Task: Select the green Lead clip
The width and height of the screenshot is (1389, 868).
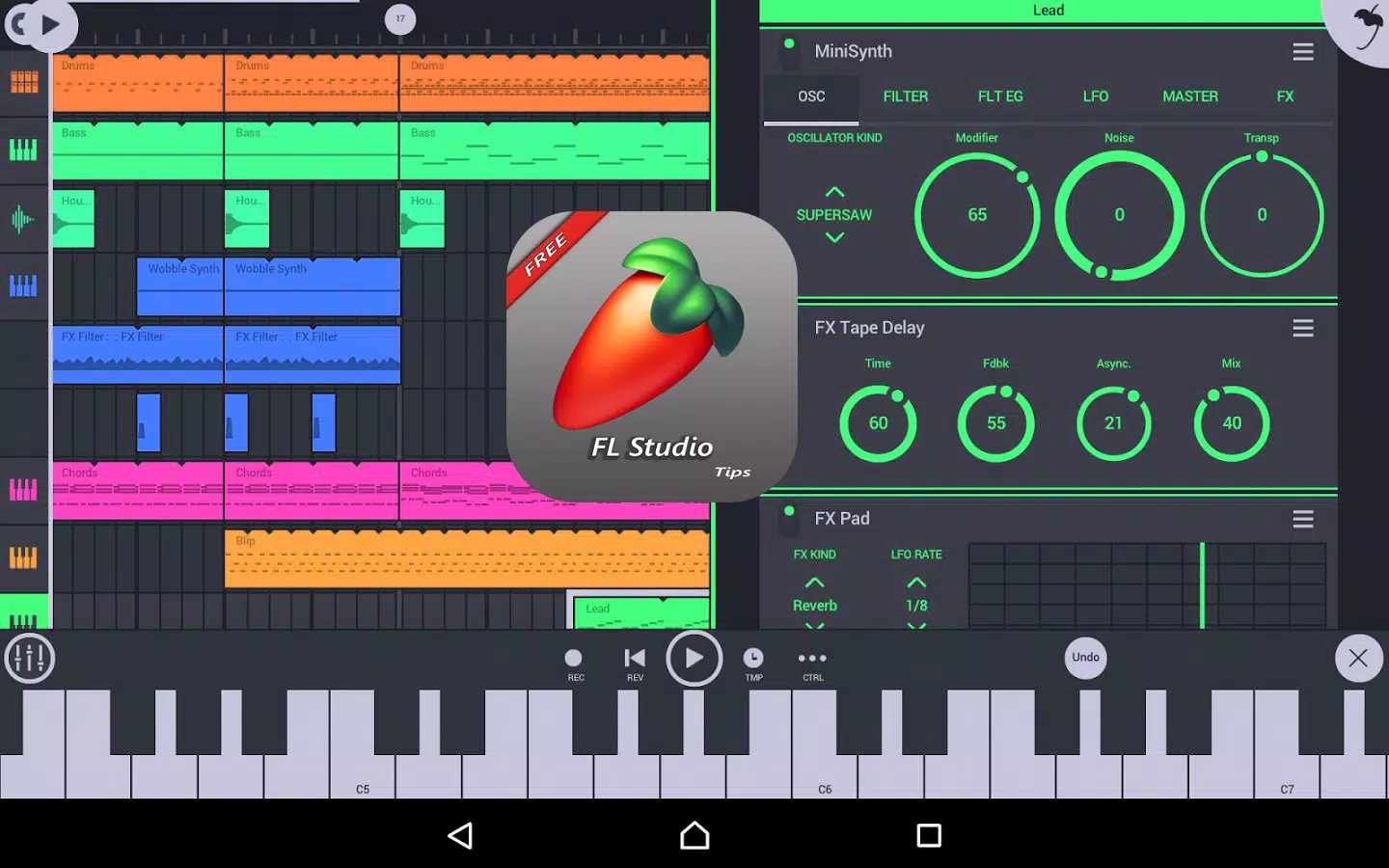Action: [641, 613]
